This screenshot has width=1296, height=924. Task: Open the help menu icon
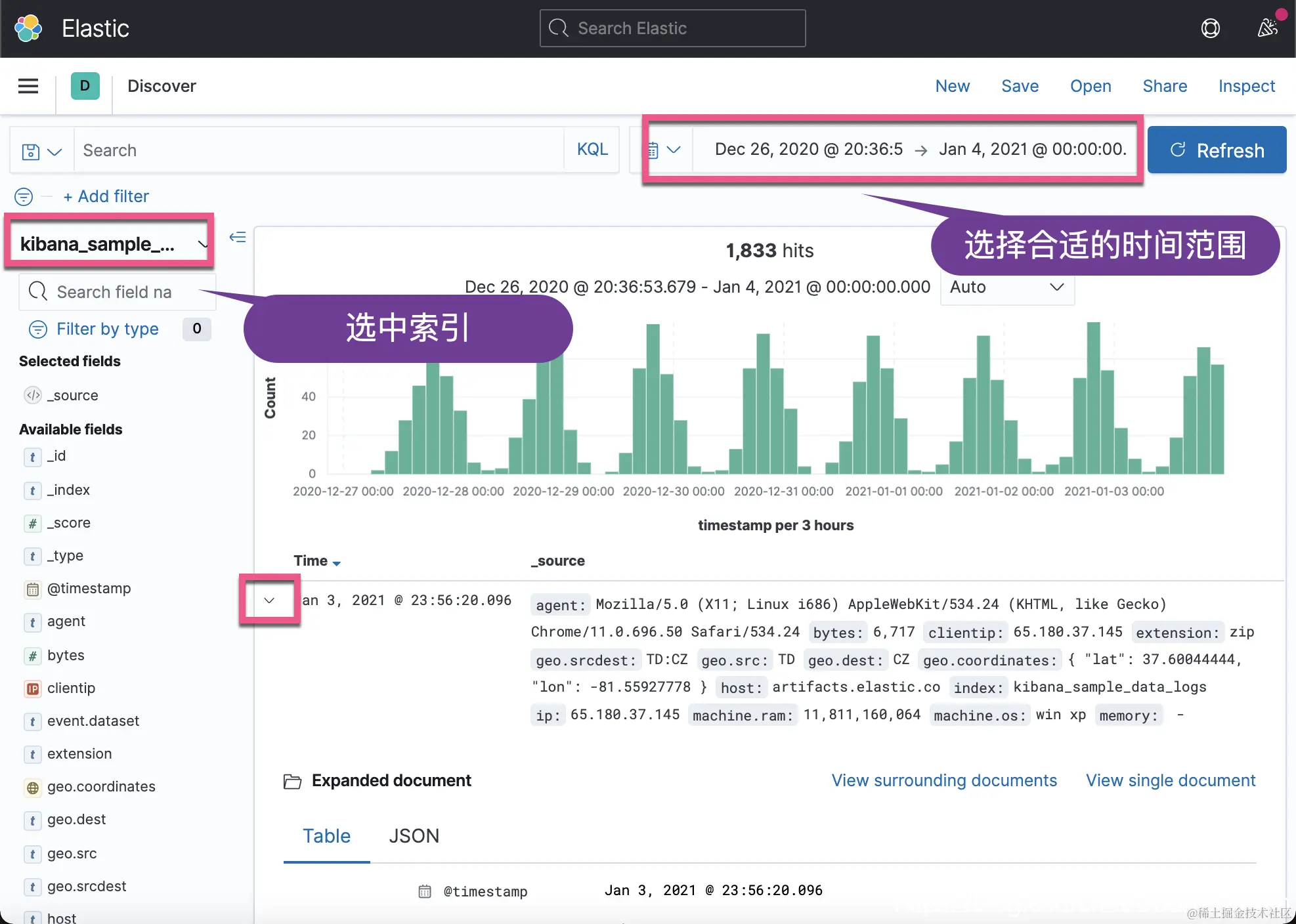[x=1210, y=28]
